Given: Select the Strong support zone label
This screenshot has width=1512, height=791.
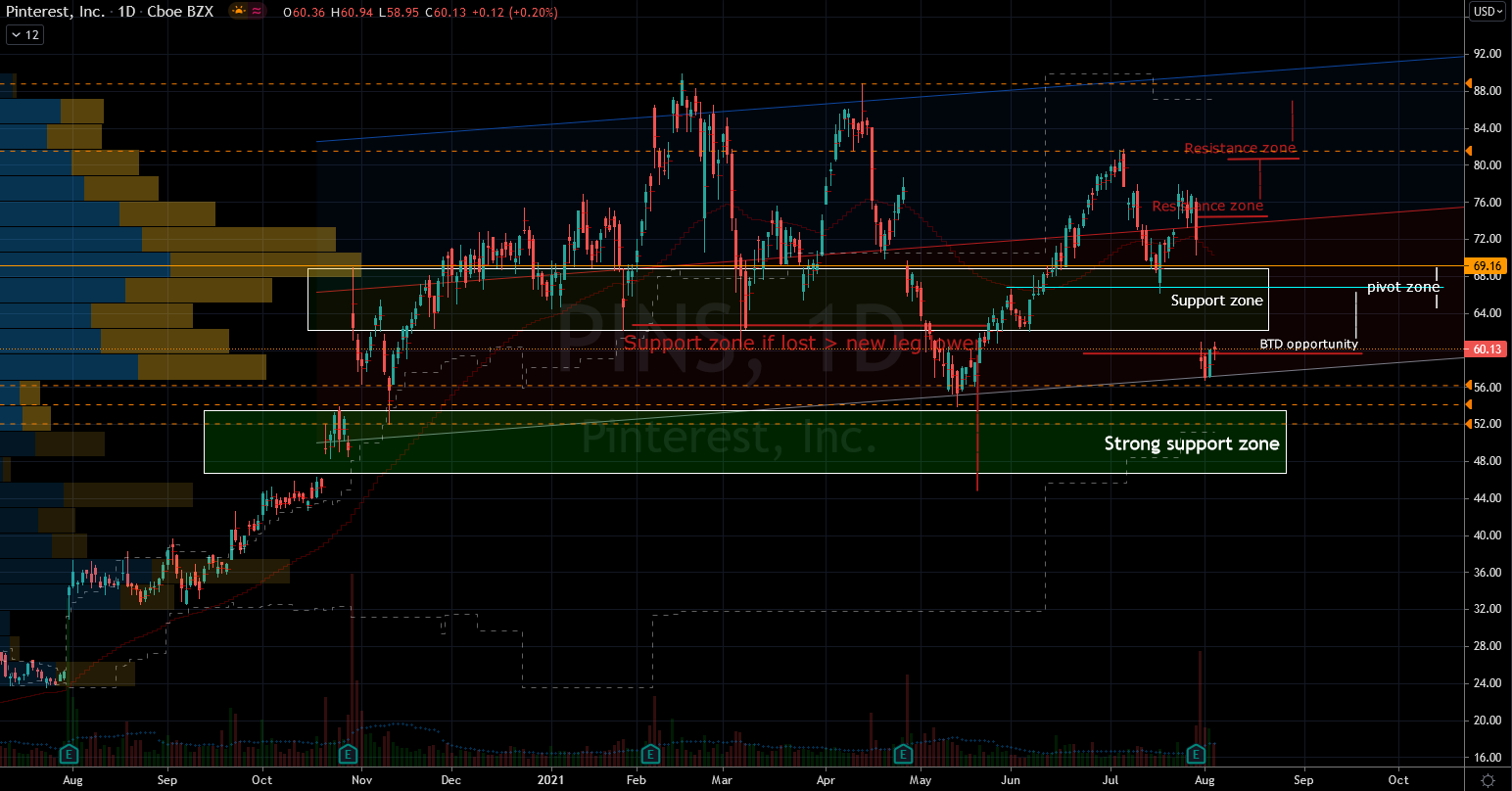Looking at the screenshot, I should tap(1192, 444).
